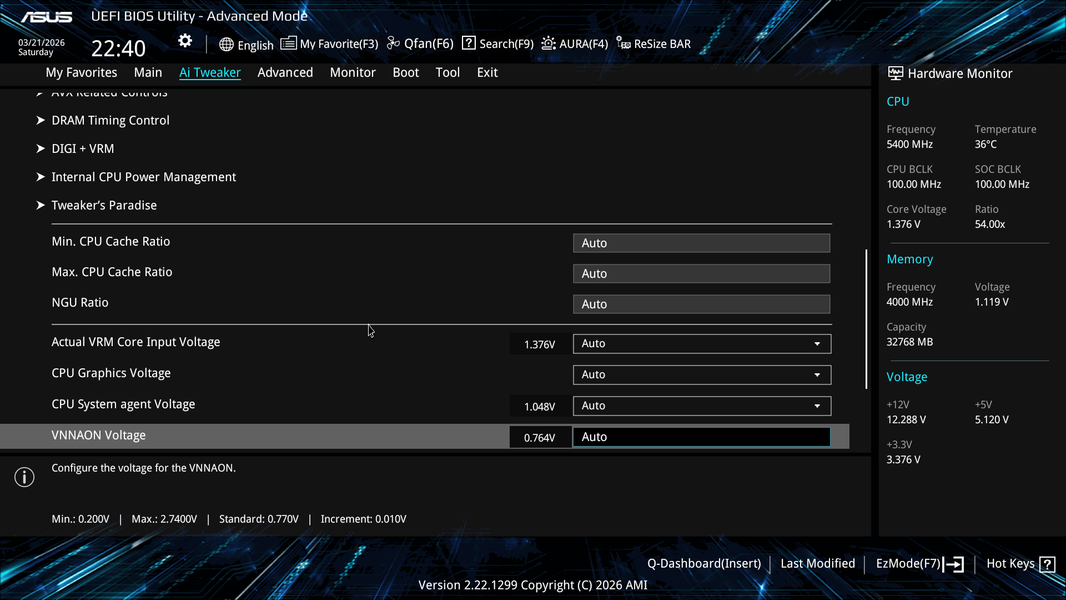Click Max. CPU Cache Ratio field
This screenshot has width=1066, height=600.
pos(702,274)
